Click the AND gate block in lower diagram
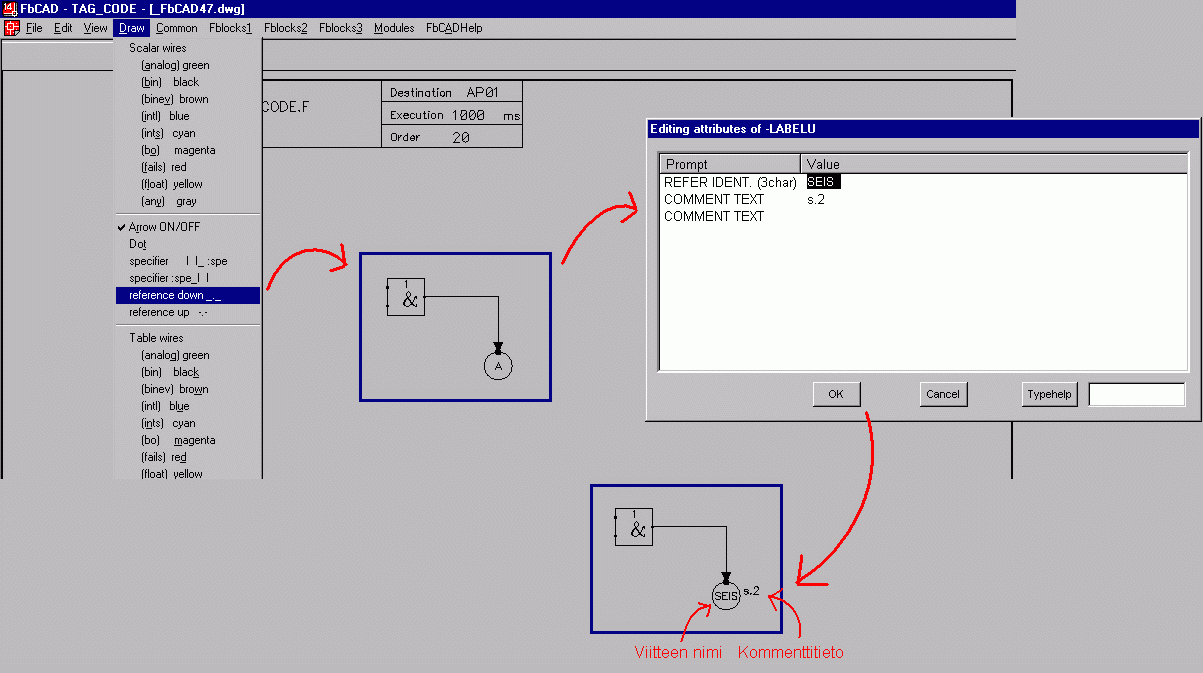The image size is (1203, 673). pyautogui.click(x=634, y=527)
